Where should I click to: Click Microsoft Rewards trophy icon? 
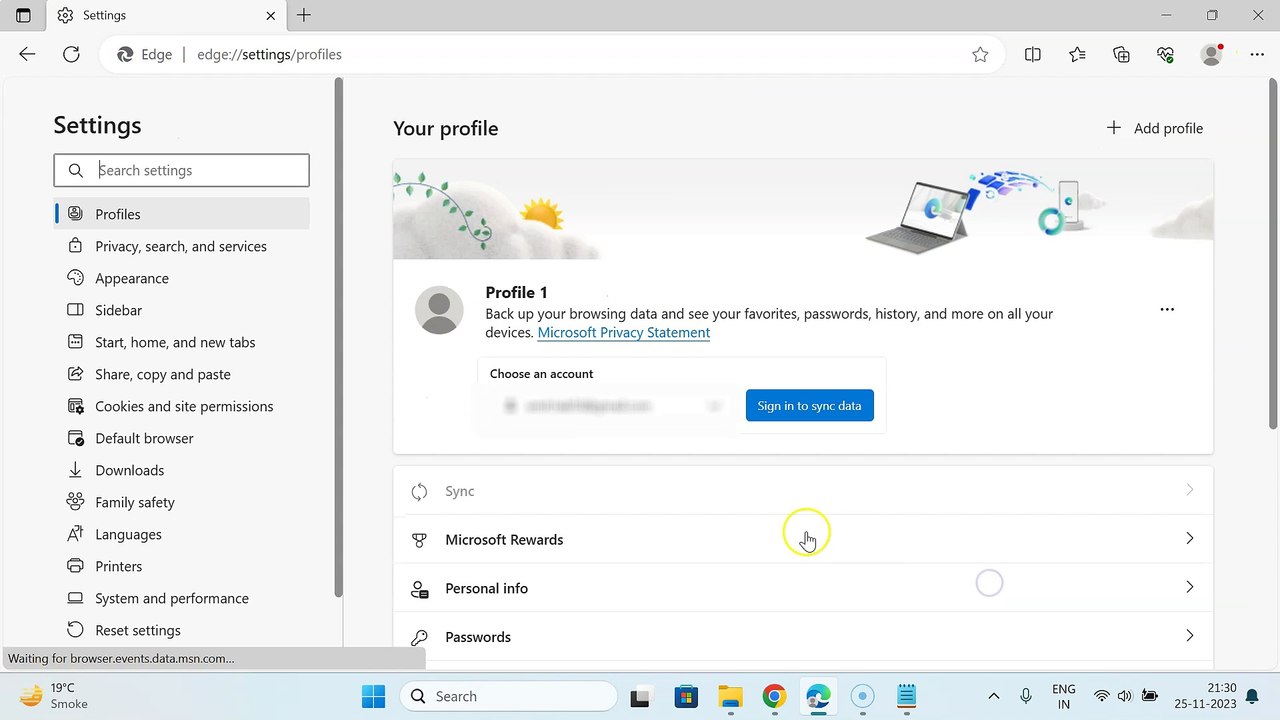click(x=420, y=540)
